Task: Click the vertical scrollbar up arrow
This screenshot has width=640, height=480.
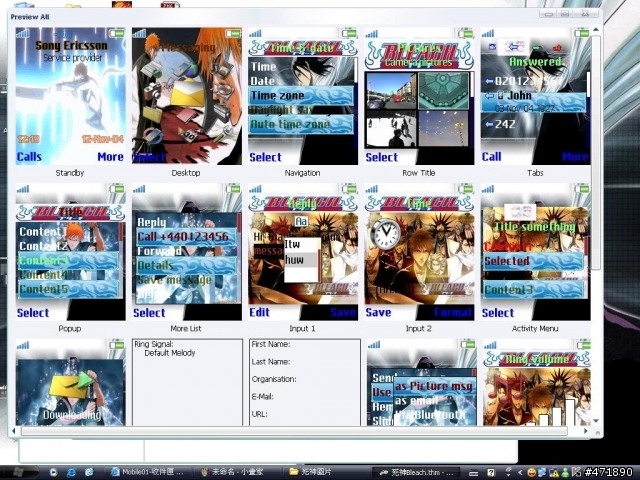Action: pos(596,30)
